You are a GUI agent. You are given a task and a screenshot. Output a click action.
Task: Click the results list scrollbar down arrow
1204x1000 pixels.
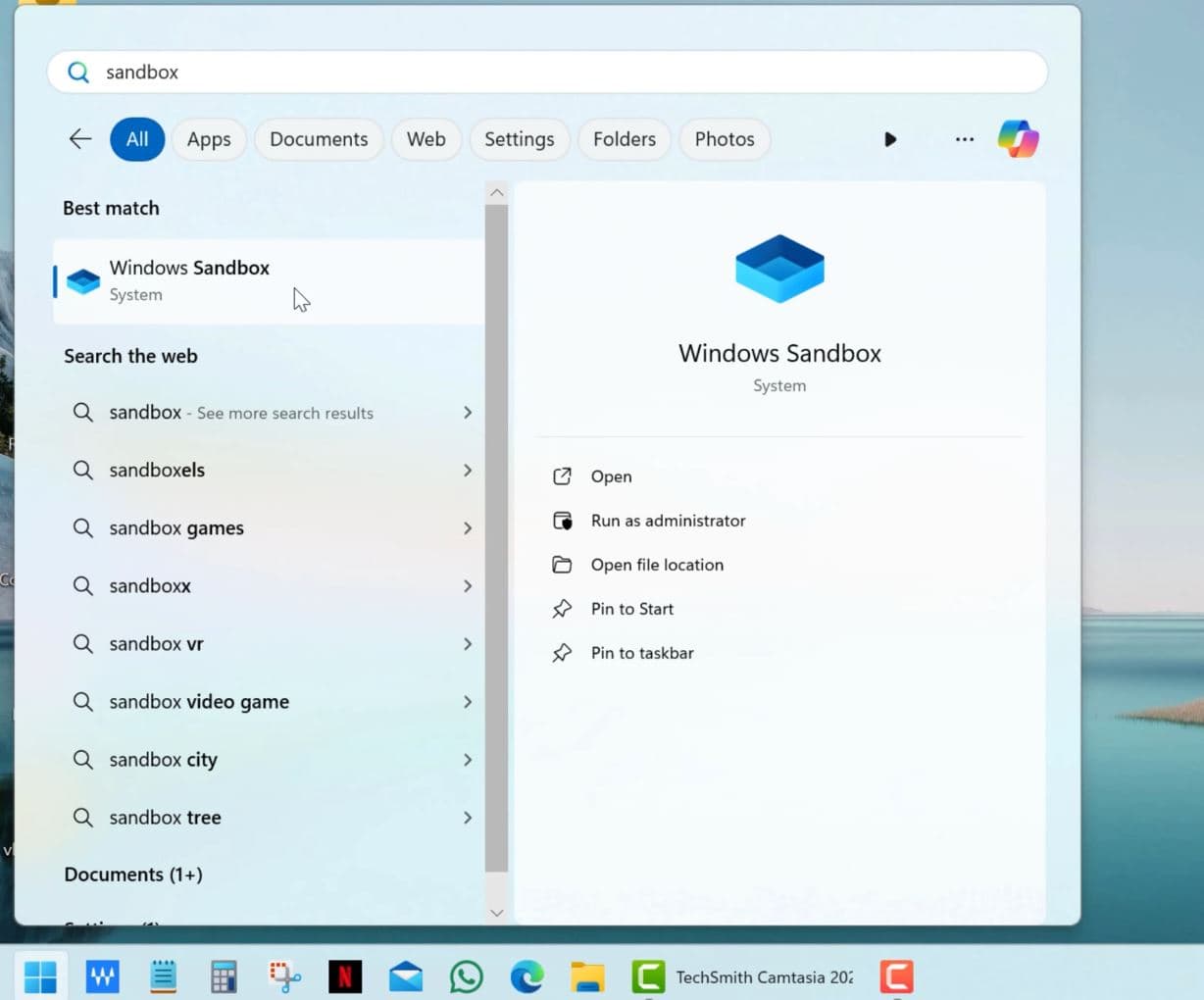coord(496,913)
